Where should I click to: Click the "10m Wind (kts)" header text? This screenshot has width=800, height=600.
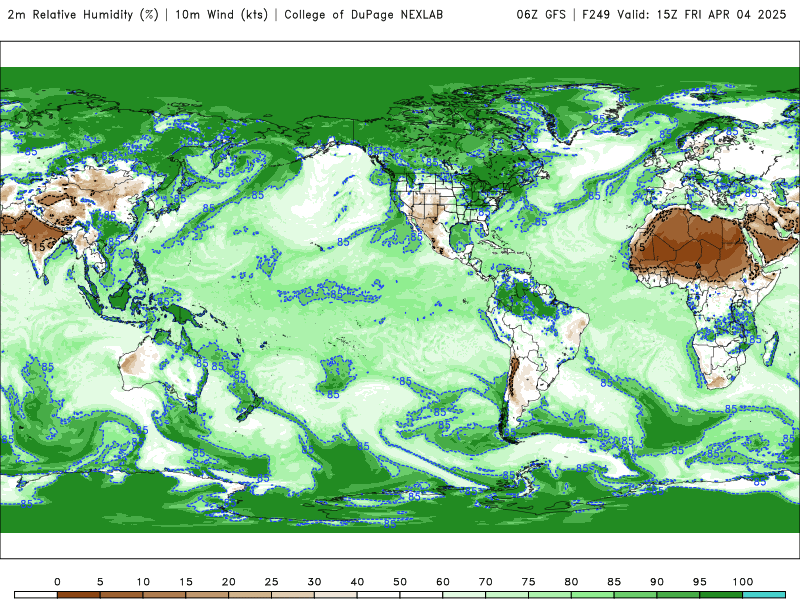(221, 15)
